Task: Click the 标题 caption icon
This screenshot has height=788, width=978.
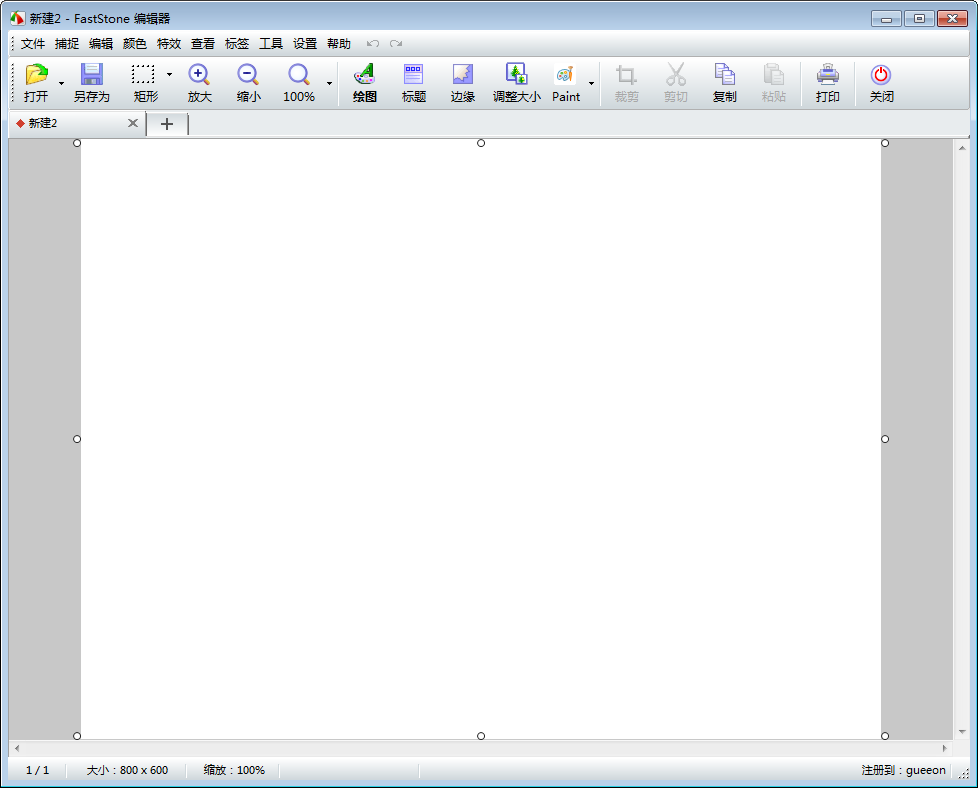Action: [x=414, y=75]
